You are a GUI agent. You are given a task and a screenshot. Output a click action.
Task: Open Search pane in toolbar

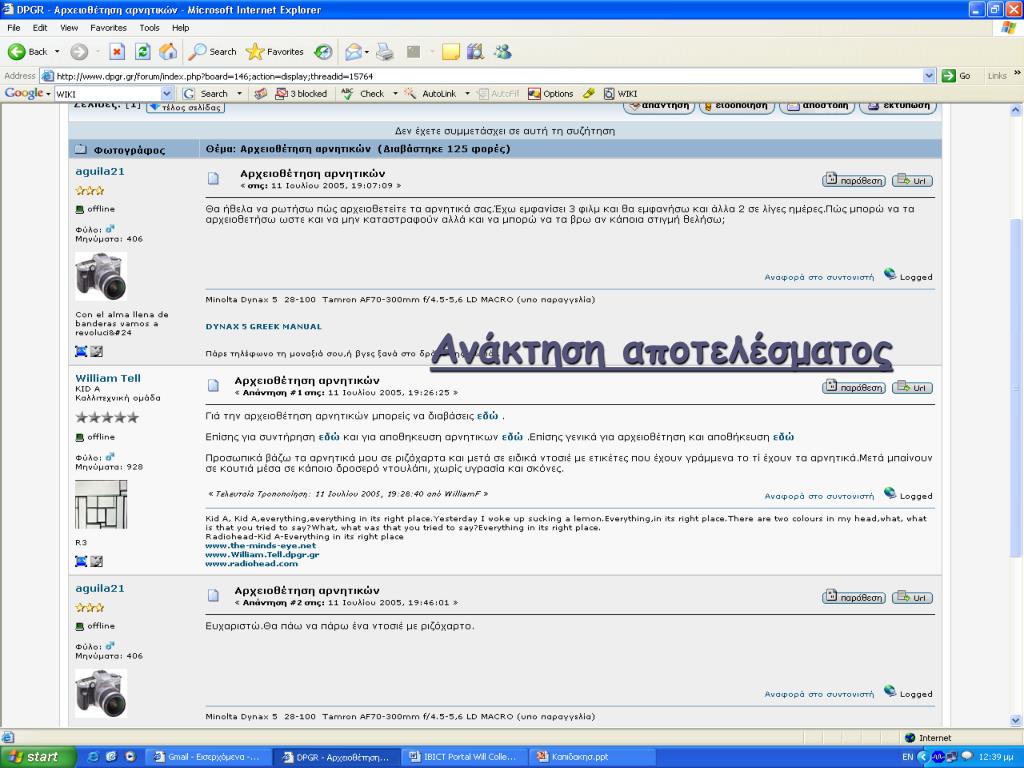pyautogui.click(x=212, y=52)
